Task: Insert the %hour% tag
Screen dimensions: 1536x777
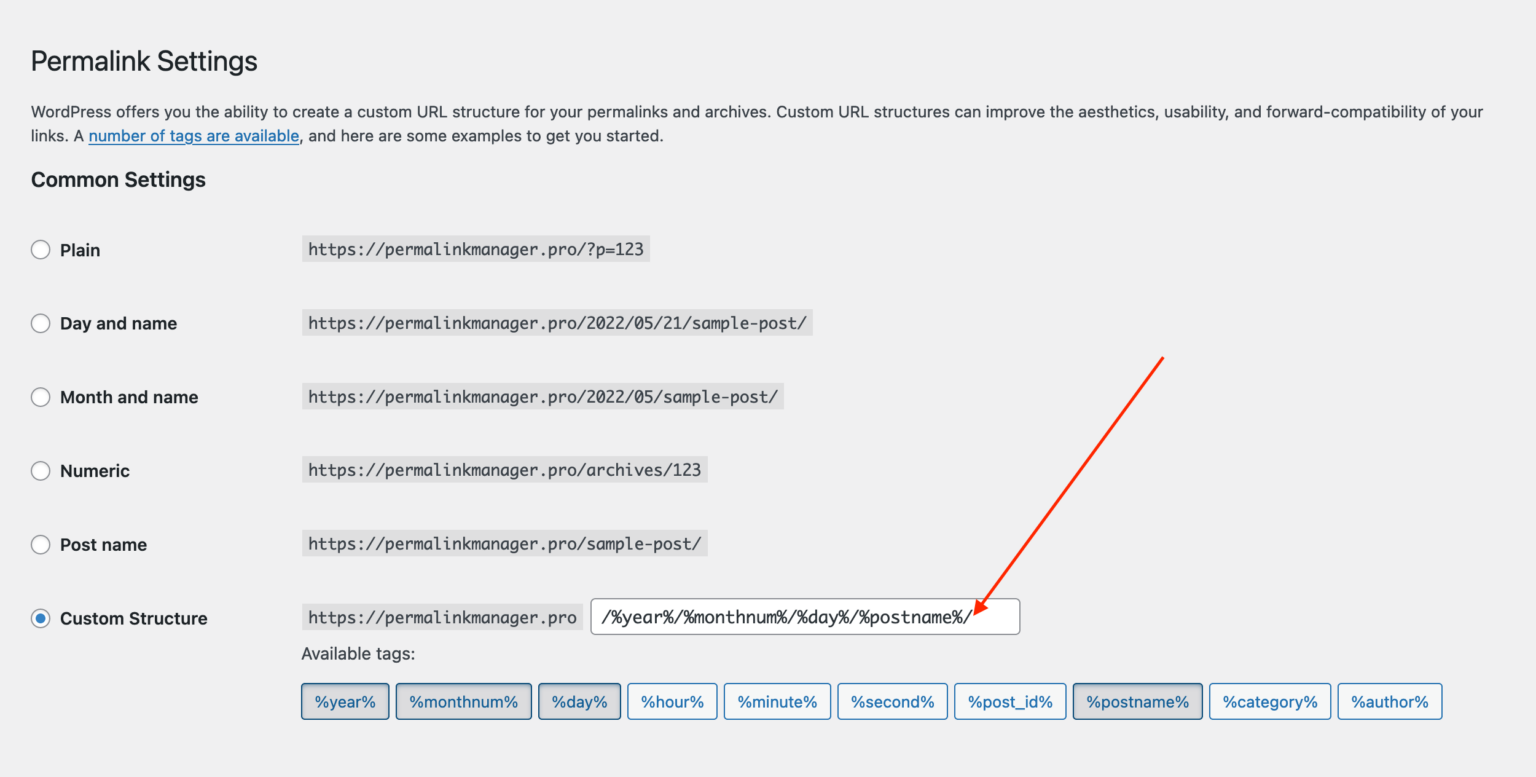Action: click(x=672, y=701)
